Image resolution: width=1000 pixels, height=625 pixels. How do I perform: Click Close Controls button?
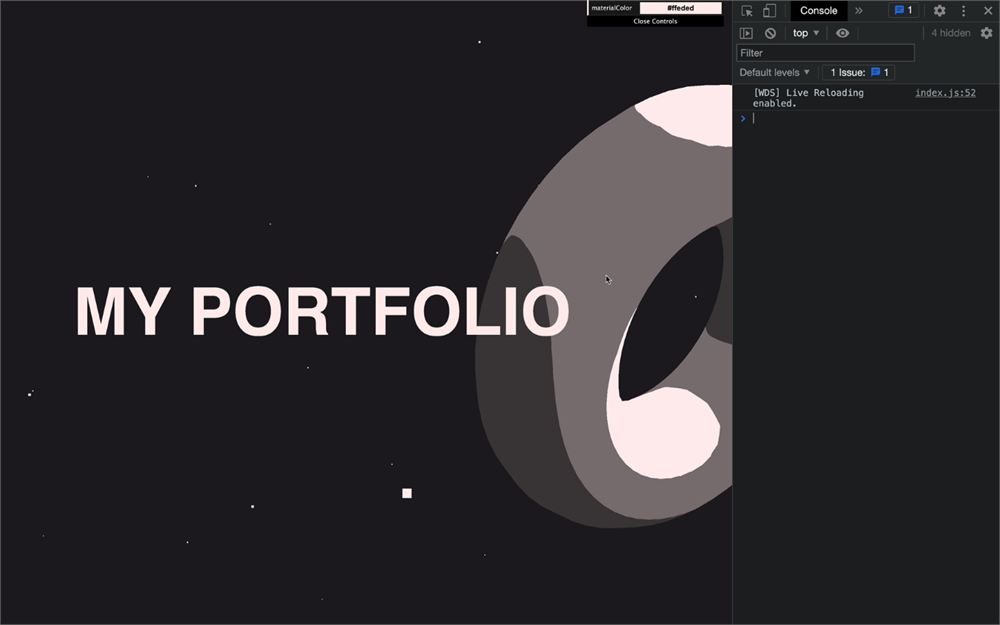pos(655,21)
